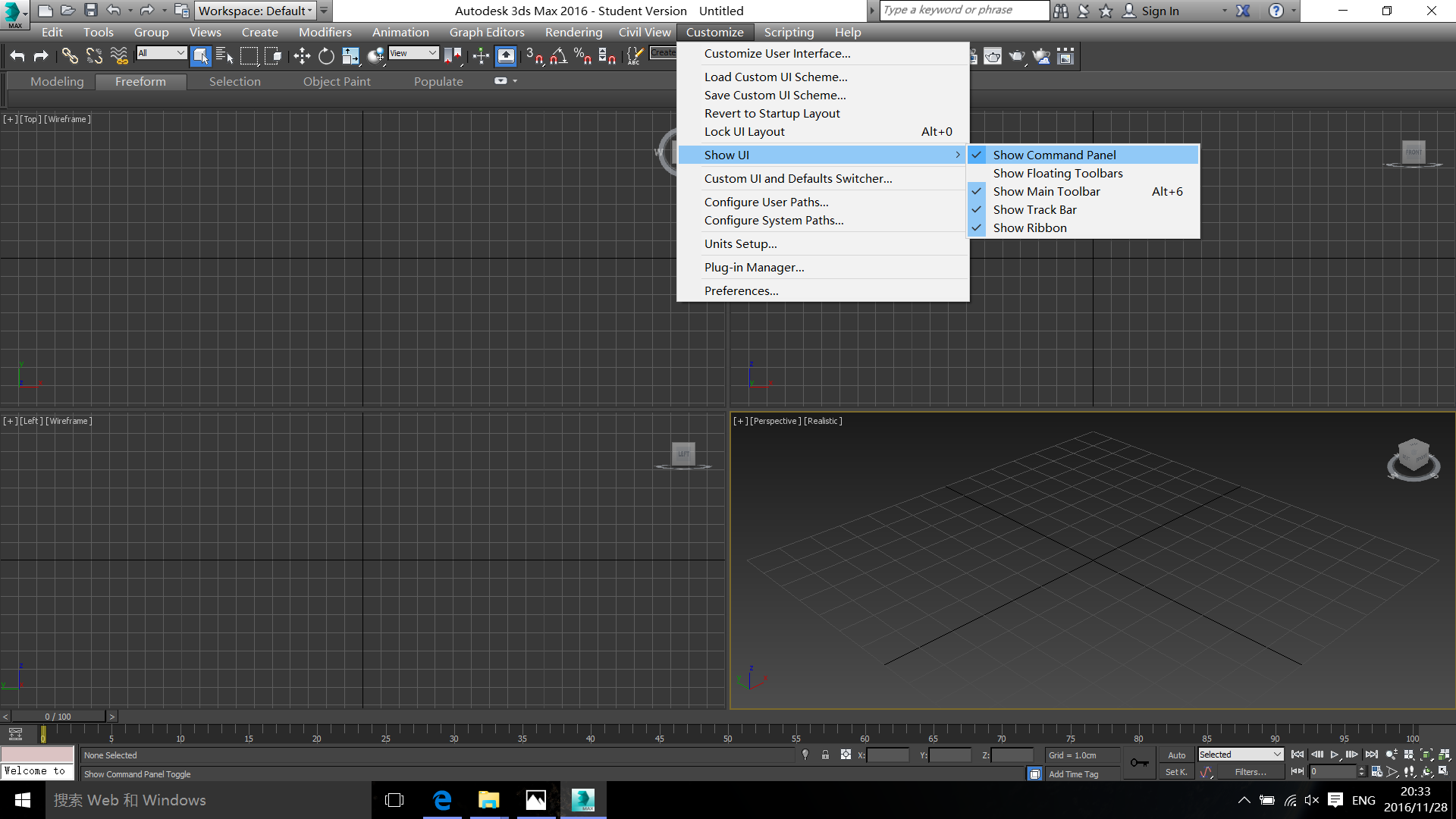Click Configure User Paths option
Screen dimensions: 1456x819
pyautogui.click(x=766, y=201)
